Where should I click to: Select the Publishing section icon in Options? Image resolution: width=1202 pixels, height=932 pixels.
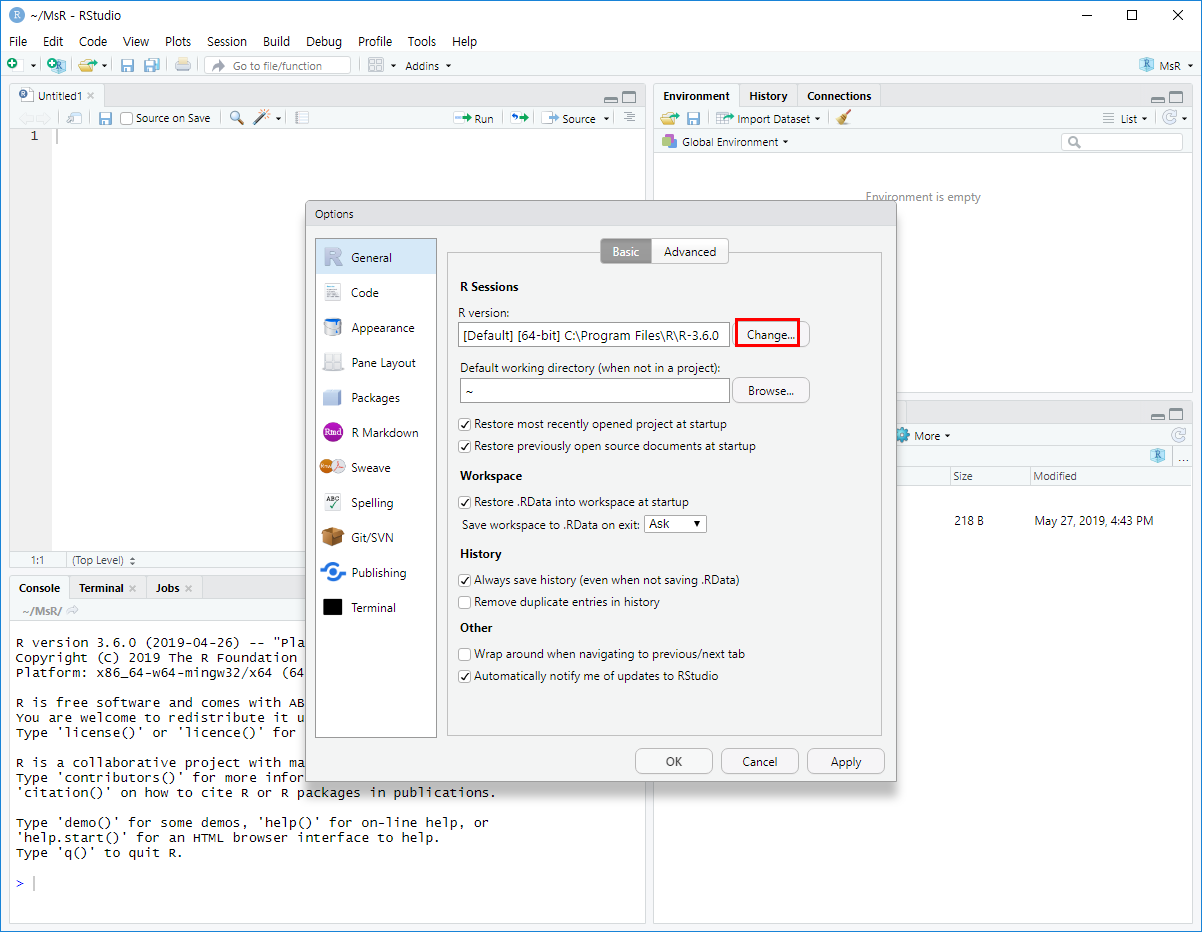coord(333,572)
